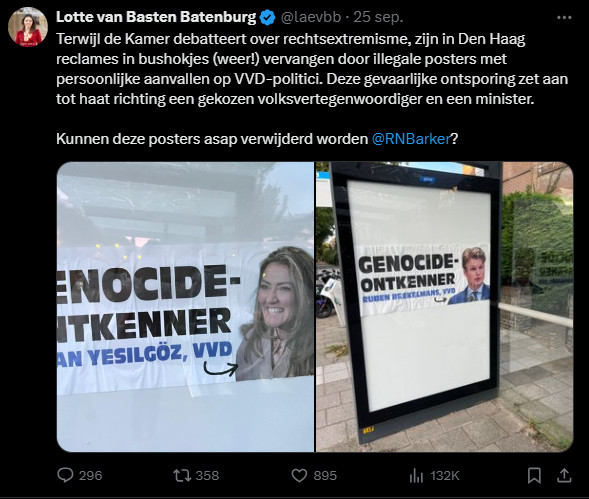Screen dimensions: 589x499
Task: Open the left photo of Yesilgöz poster
Action: (x=186, y=307)
